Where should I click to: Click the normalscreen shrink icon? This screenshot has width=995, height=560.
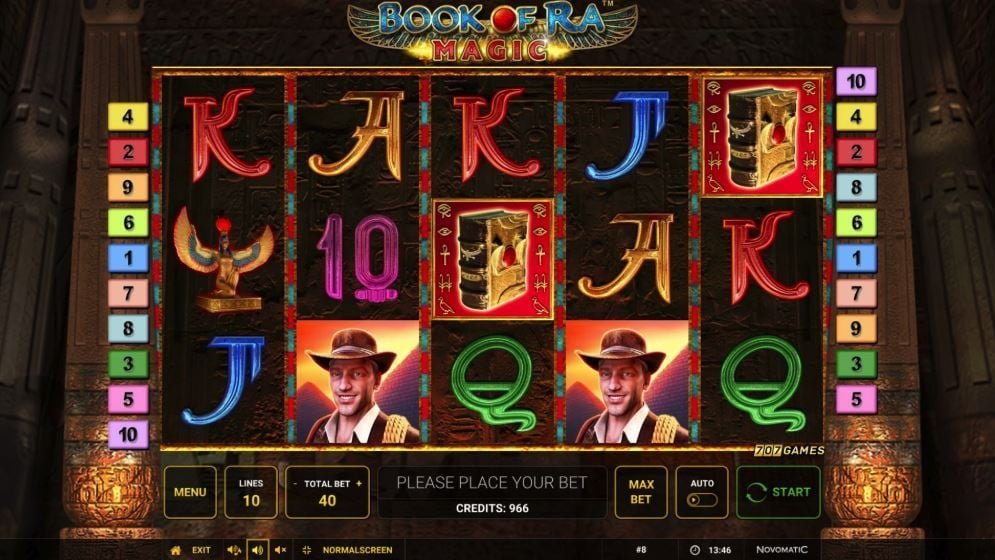pyautogui.click(x=306, y=550)
